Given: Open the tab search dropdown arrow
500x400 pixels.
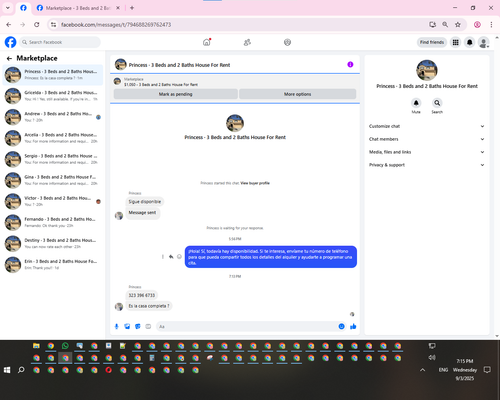Looking at the screenshot, I should coord(8,8).
